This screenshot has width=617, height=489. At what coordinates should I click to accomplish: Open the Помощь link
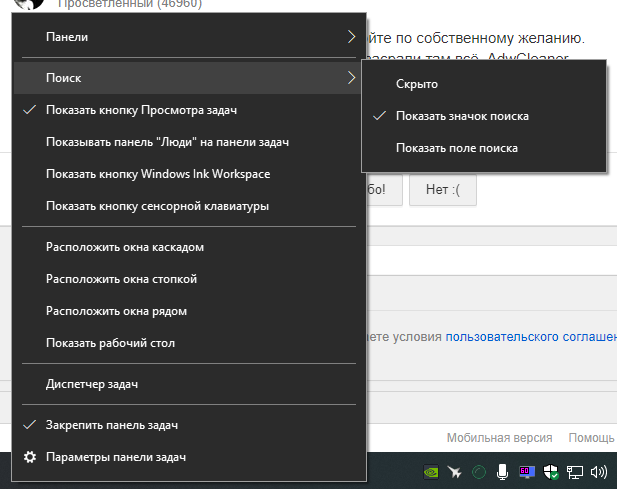[x=591, y=438]
